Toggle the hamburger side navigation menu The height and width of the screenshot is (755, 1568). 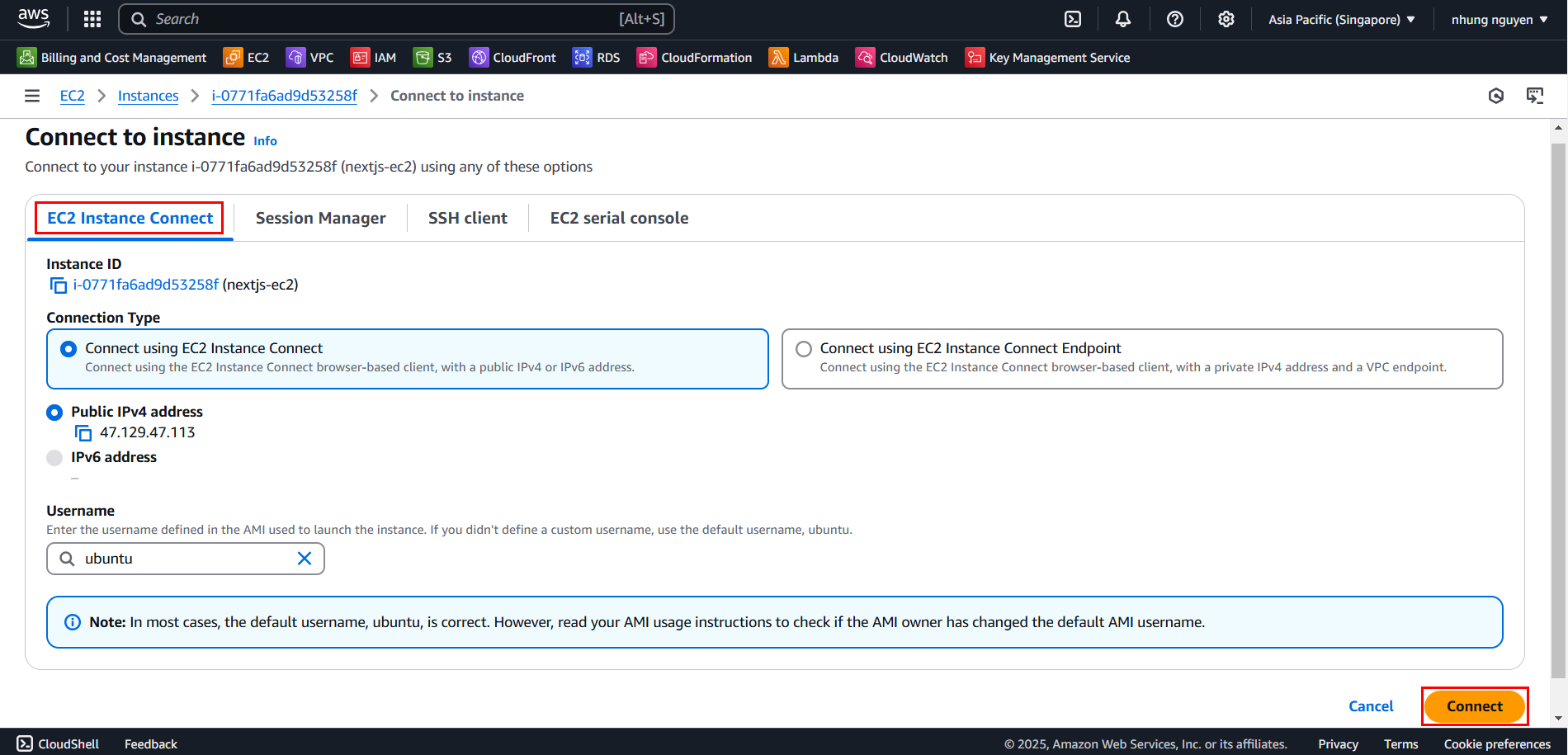click(x=32, y=96)
